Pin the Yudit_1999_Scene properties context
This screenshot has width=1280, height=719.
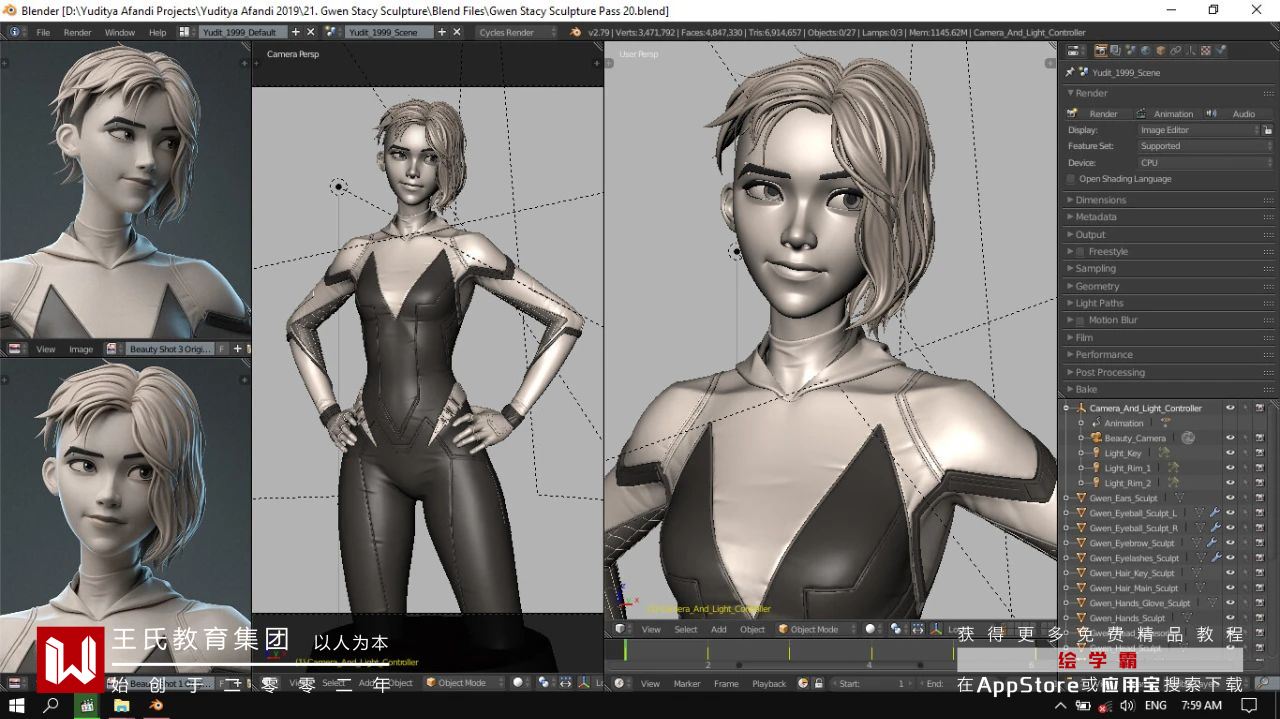[1069, 72]
